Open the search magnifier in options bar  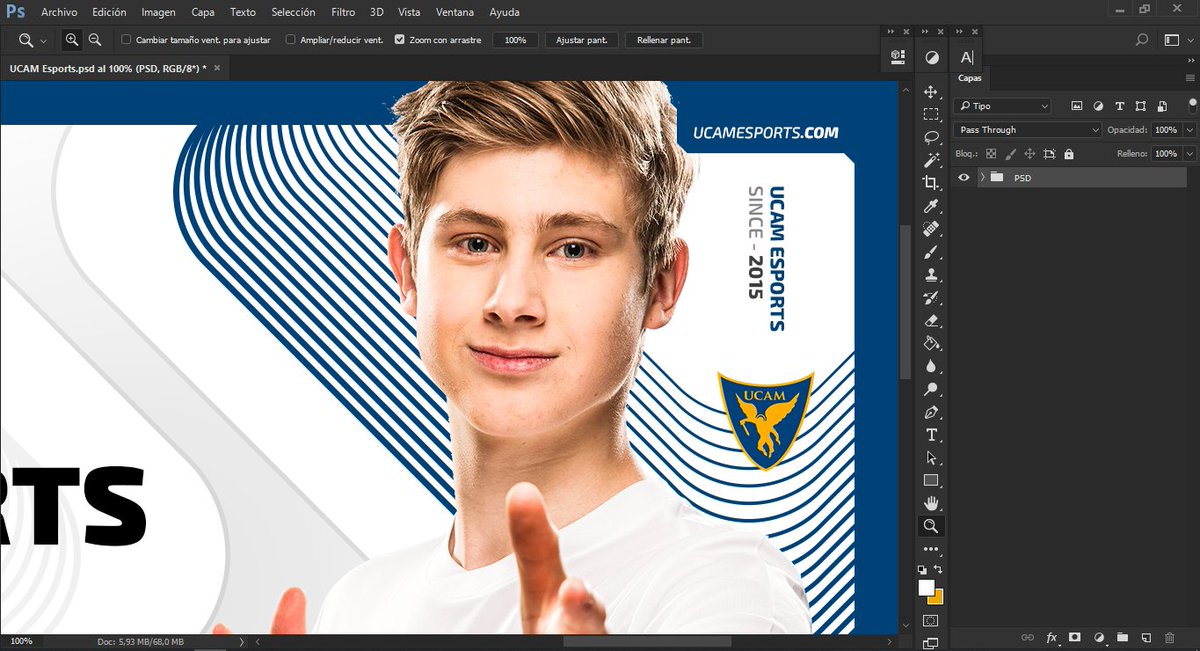tap(1142, 40)
